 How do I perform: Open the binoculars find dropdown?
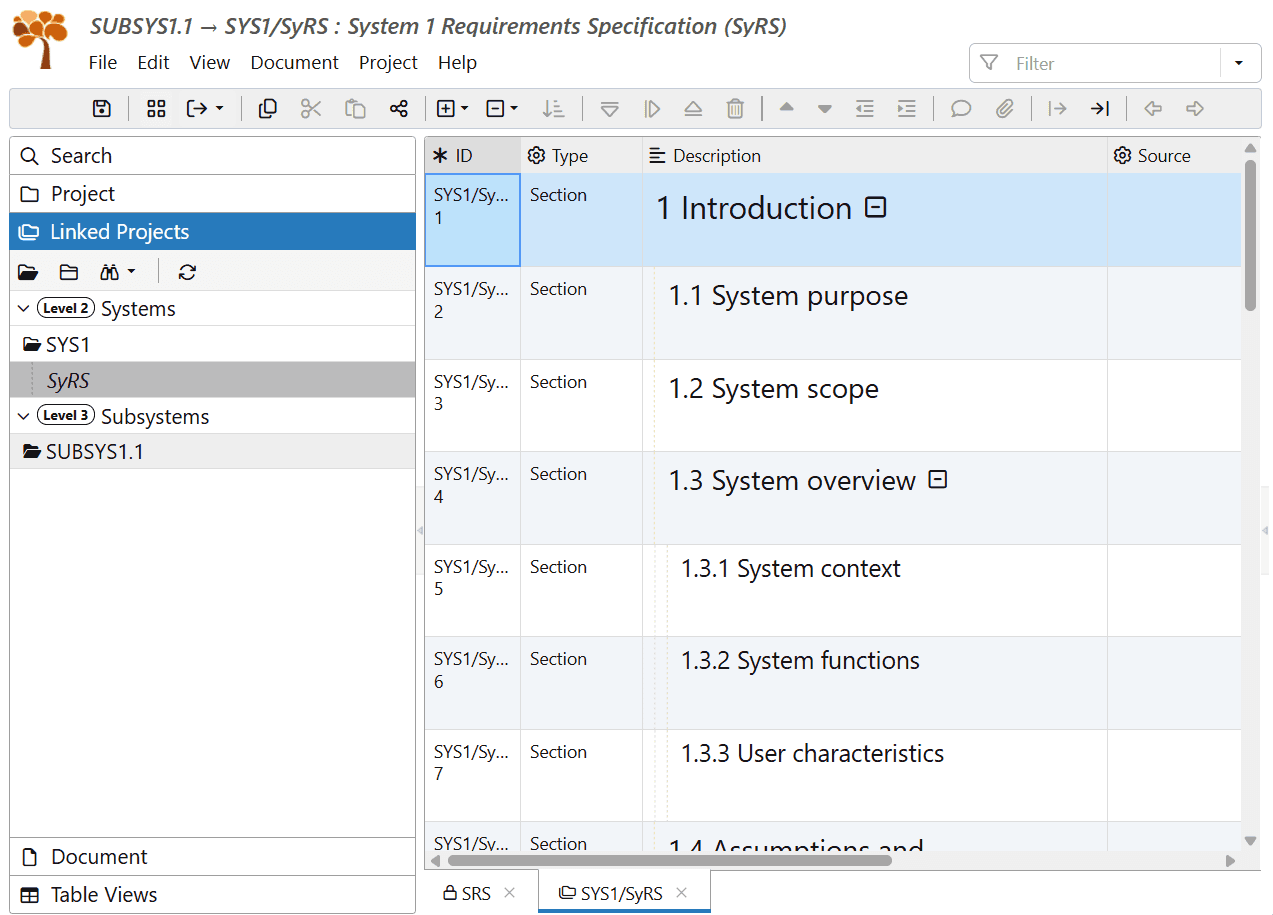pyautogui.click(x=118, y=272)
